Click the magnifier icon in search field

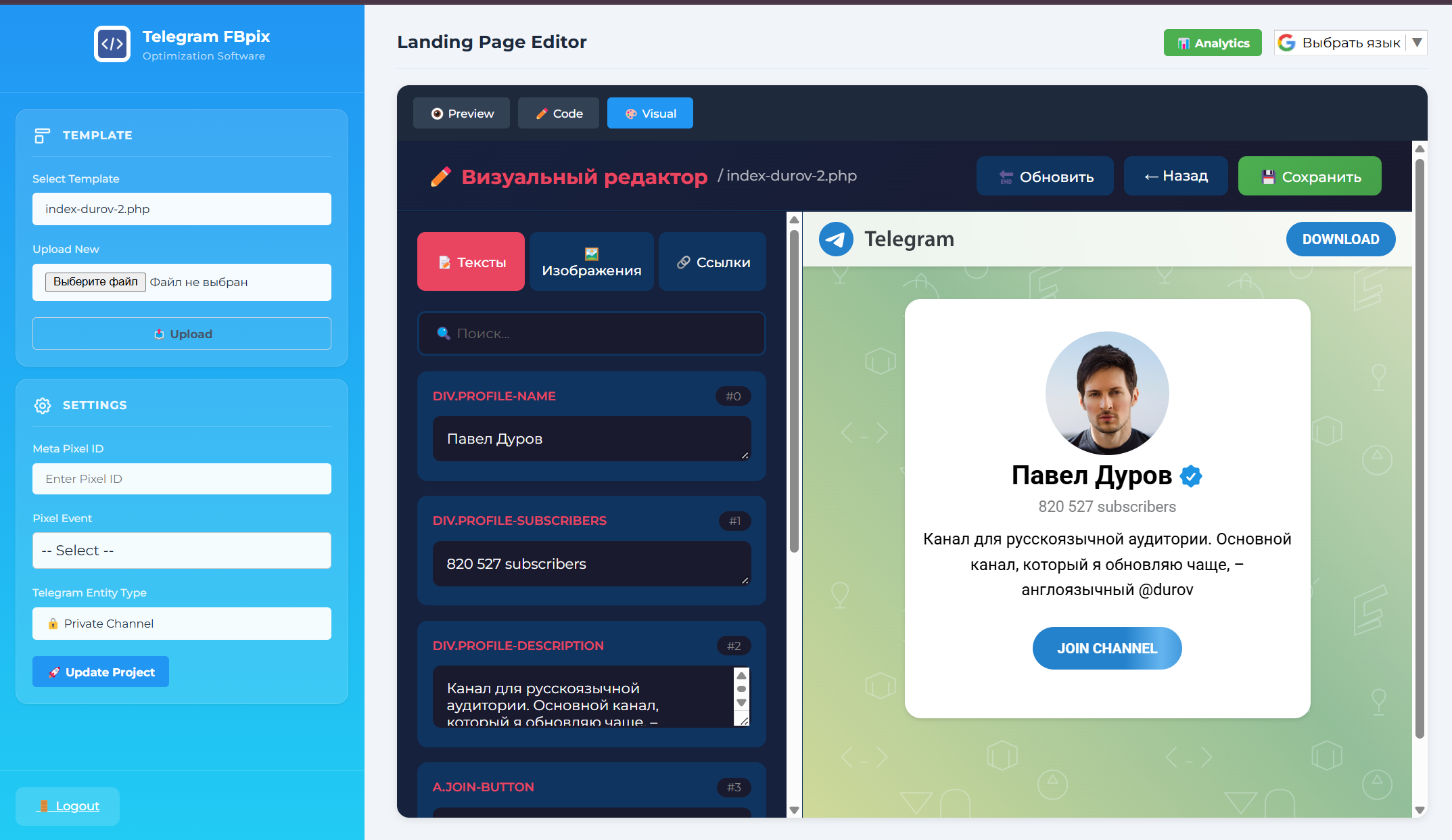pos(444,333)
